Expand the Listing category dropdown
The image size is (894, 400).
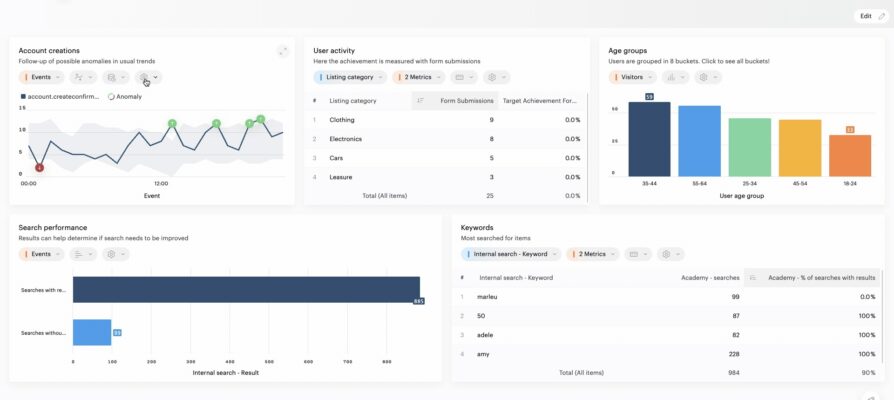(350, 77)
